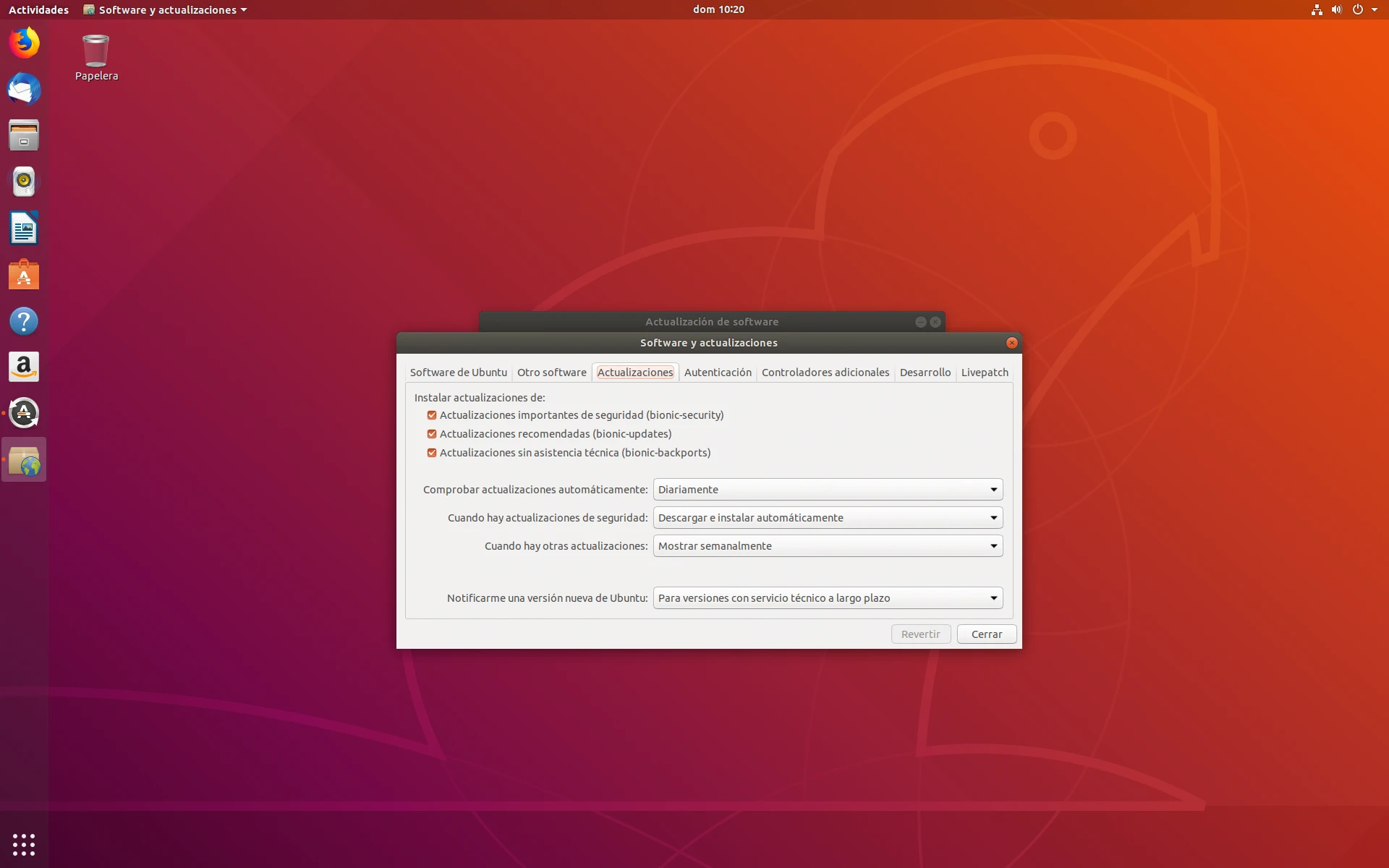Image resolution: width=1389 pixels, height=868 pixels.
Task: Open Firefox from the dock
Action: [24, 43]
